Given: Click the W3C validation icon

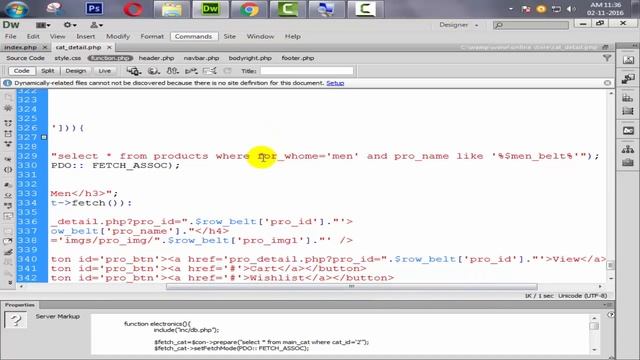Looking at the screenshot, I should 191,71.
